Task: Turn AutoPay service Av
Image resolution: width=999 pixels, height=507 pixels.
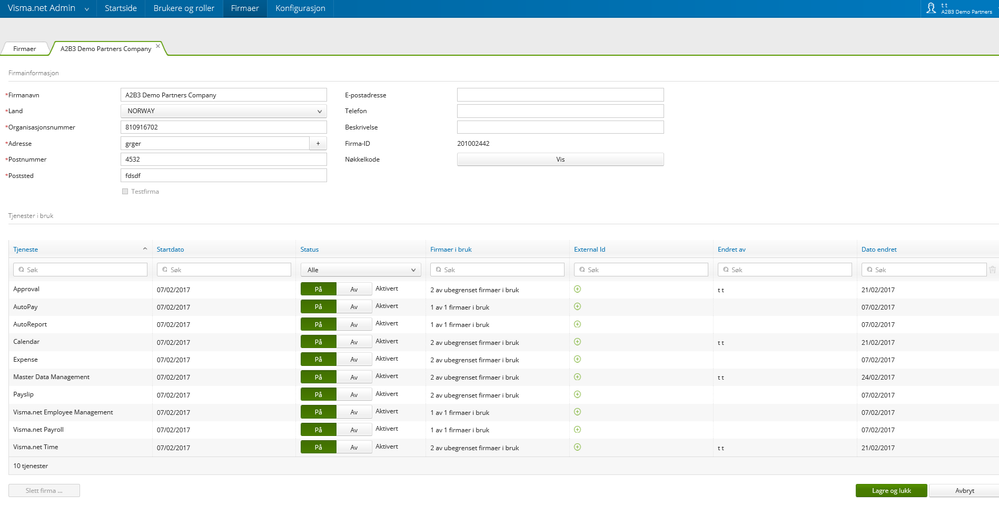Action: (354, 307)
